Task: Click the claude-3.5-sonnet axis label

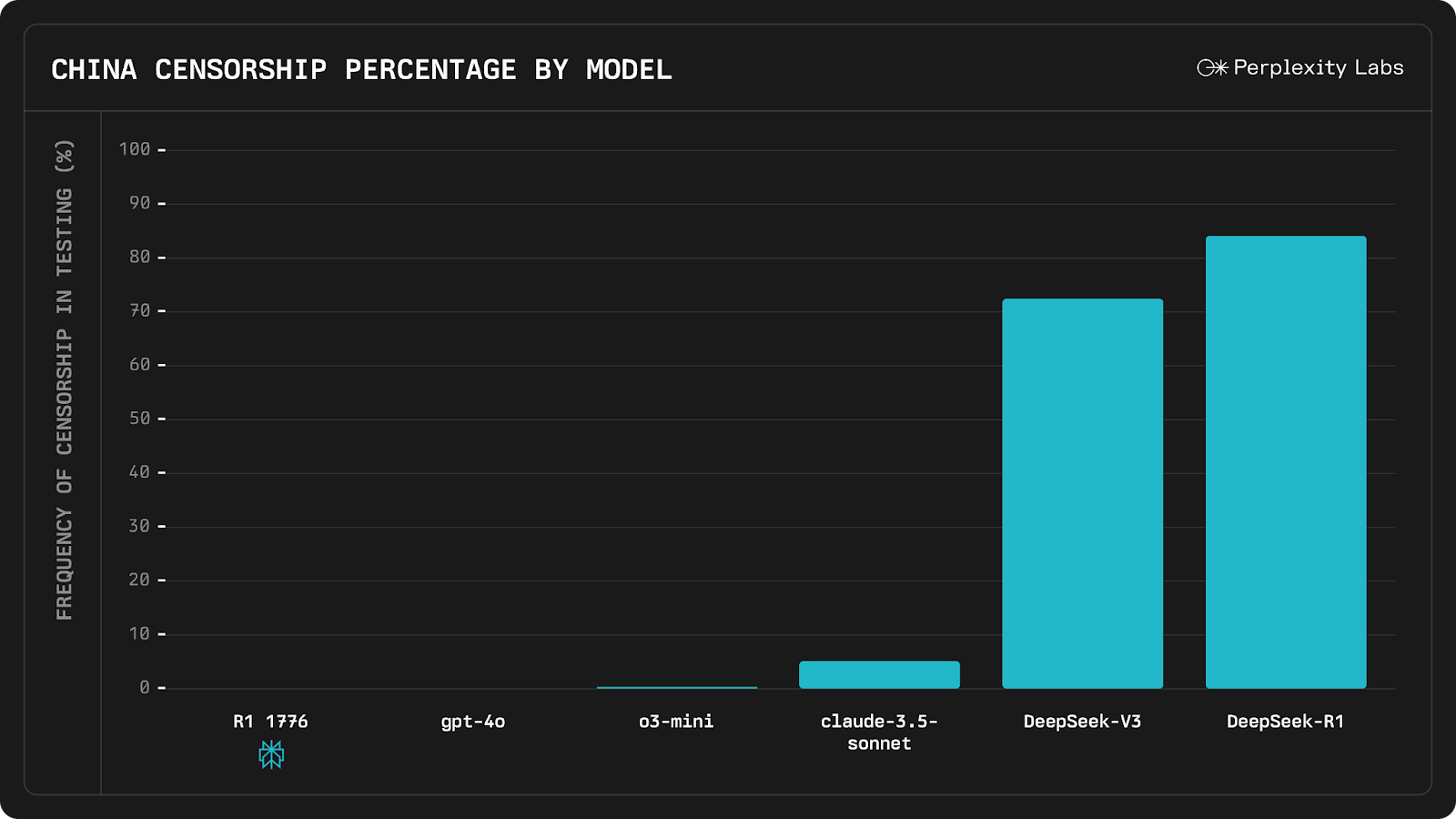Action: tap(879, 733)
